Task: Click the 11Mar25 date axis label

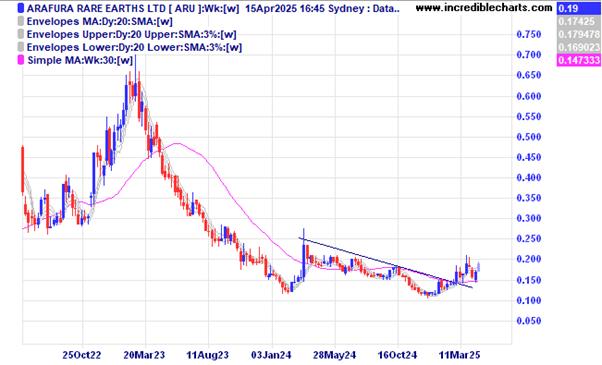Action: pos(460,355)
